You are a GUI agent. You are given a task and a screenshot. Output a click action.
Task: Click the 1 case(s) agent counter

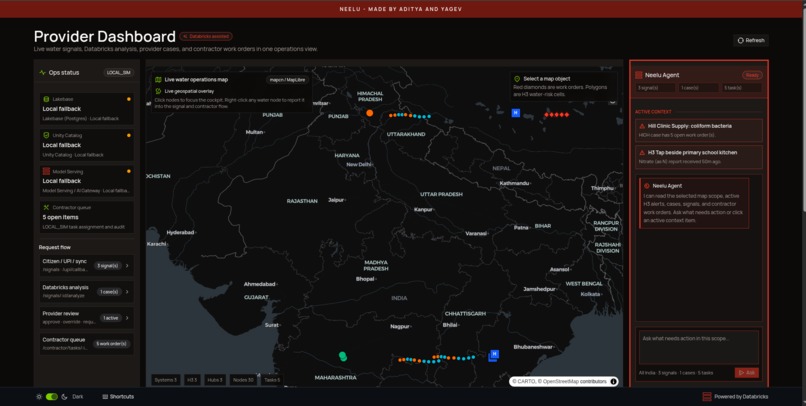tap(699, 88)
